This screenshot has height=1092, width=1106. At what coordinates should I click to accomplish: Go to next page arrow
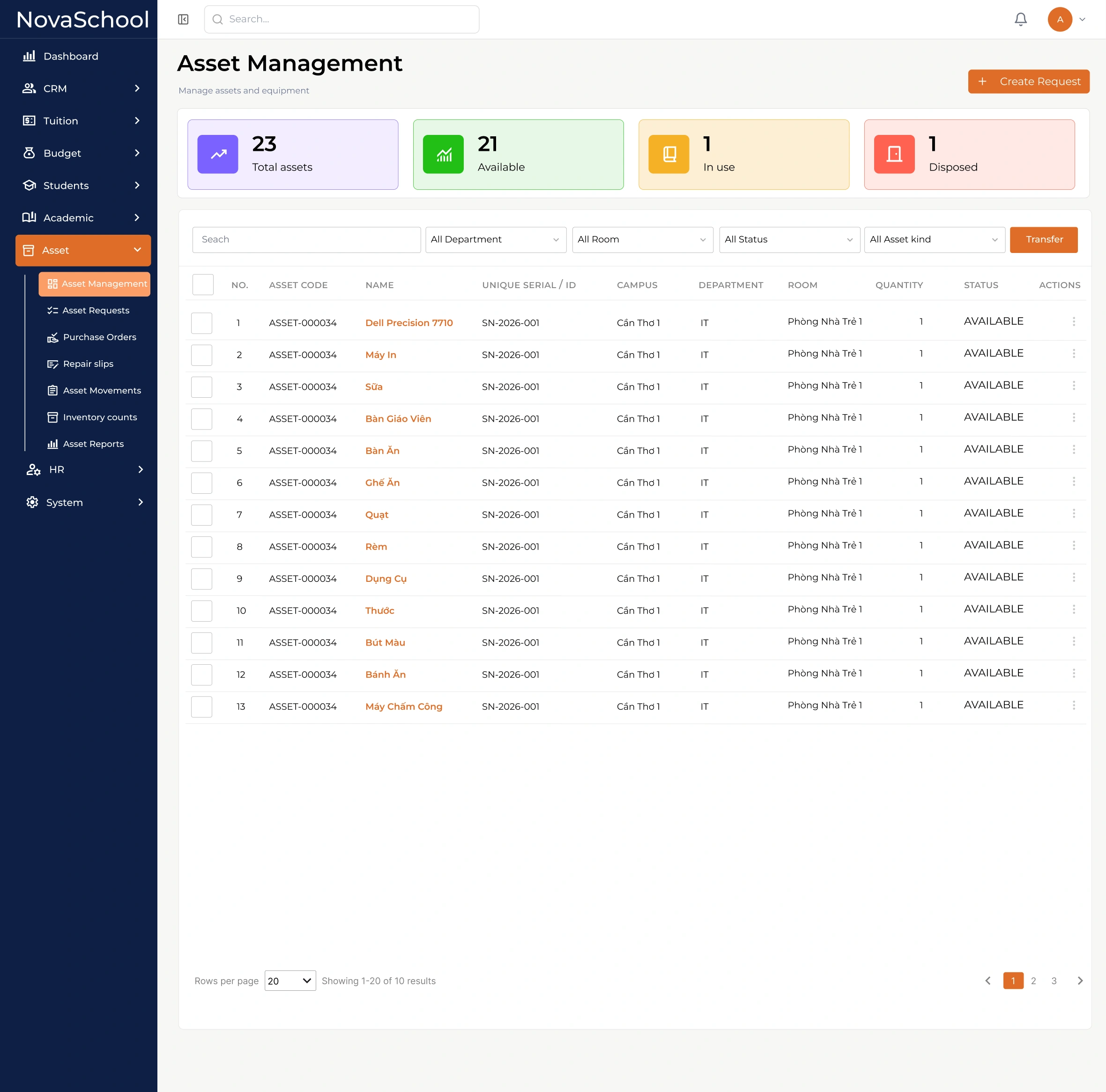click(x=1080, y=981)
